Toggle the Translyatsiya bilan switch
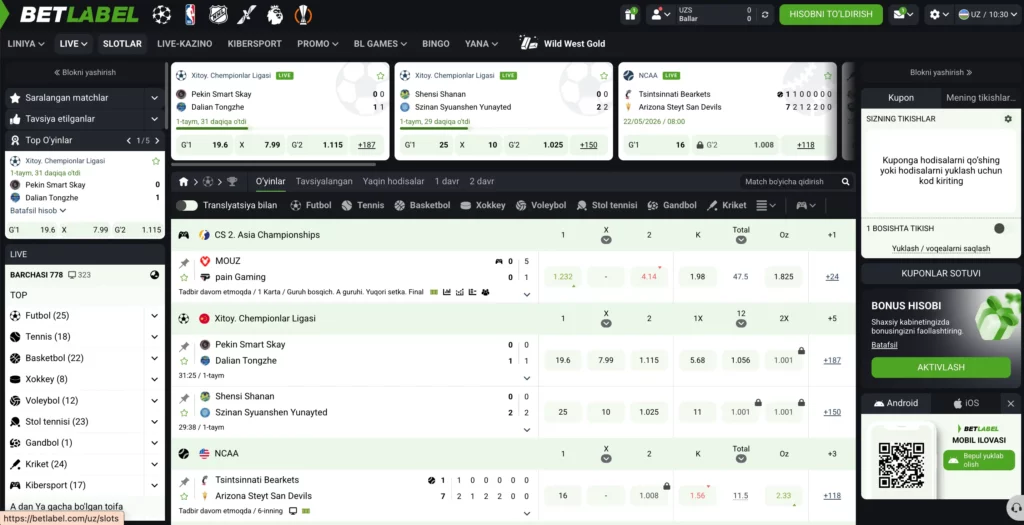The image size is (1024, 525). coord(187,205)
